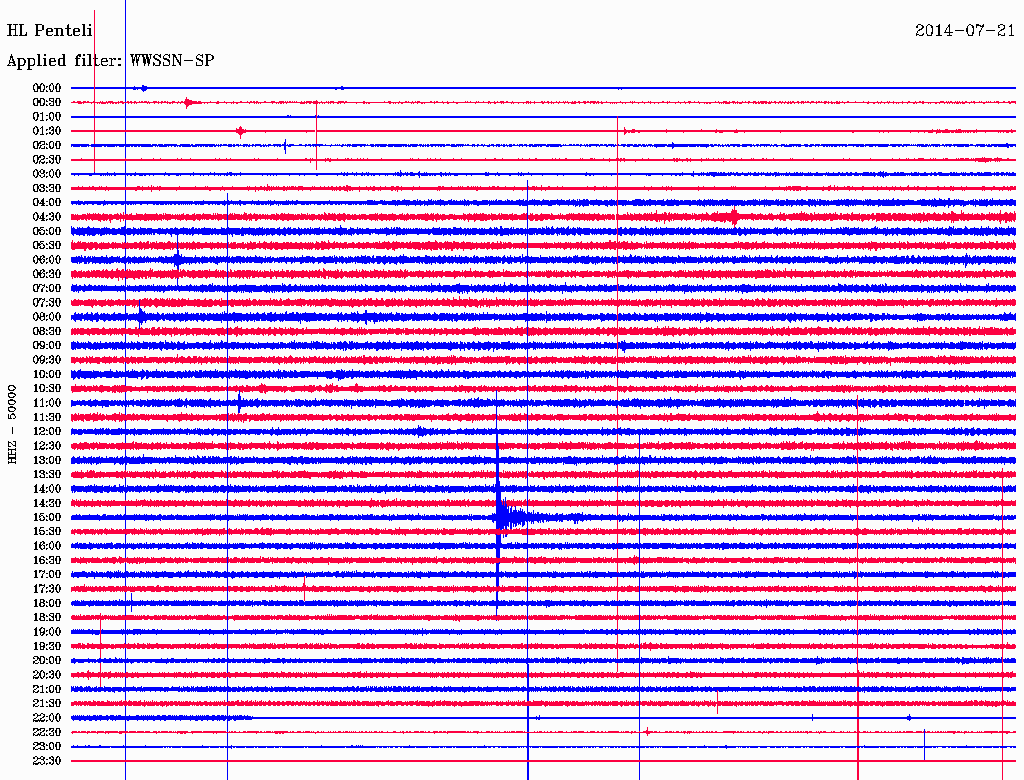Select the 05:00 time label
Image resolution: width=1024 pixels, height=780 pixels.
tap(46, 231)
